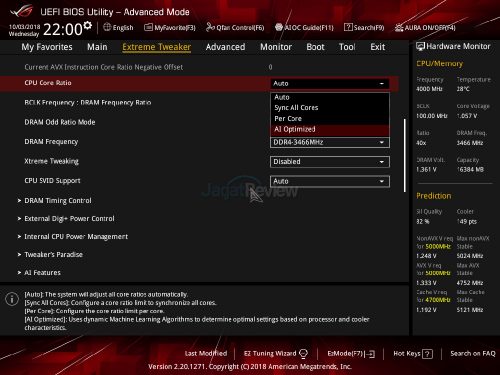500x375 pixels.
Task: Click the 4000 MHz frequency value
Action: [x=429, y=89]
